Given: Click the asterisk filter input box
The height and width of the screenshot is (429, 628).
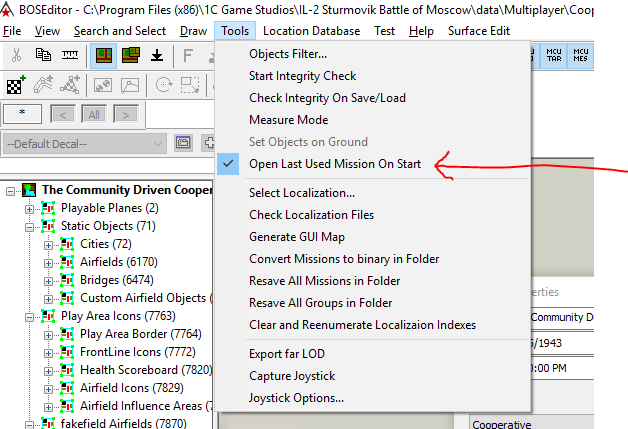Looking at the screenshot, I should pos(22,114).
